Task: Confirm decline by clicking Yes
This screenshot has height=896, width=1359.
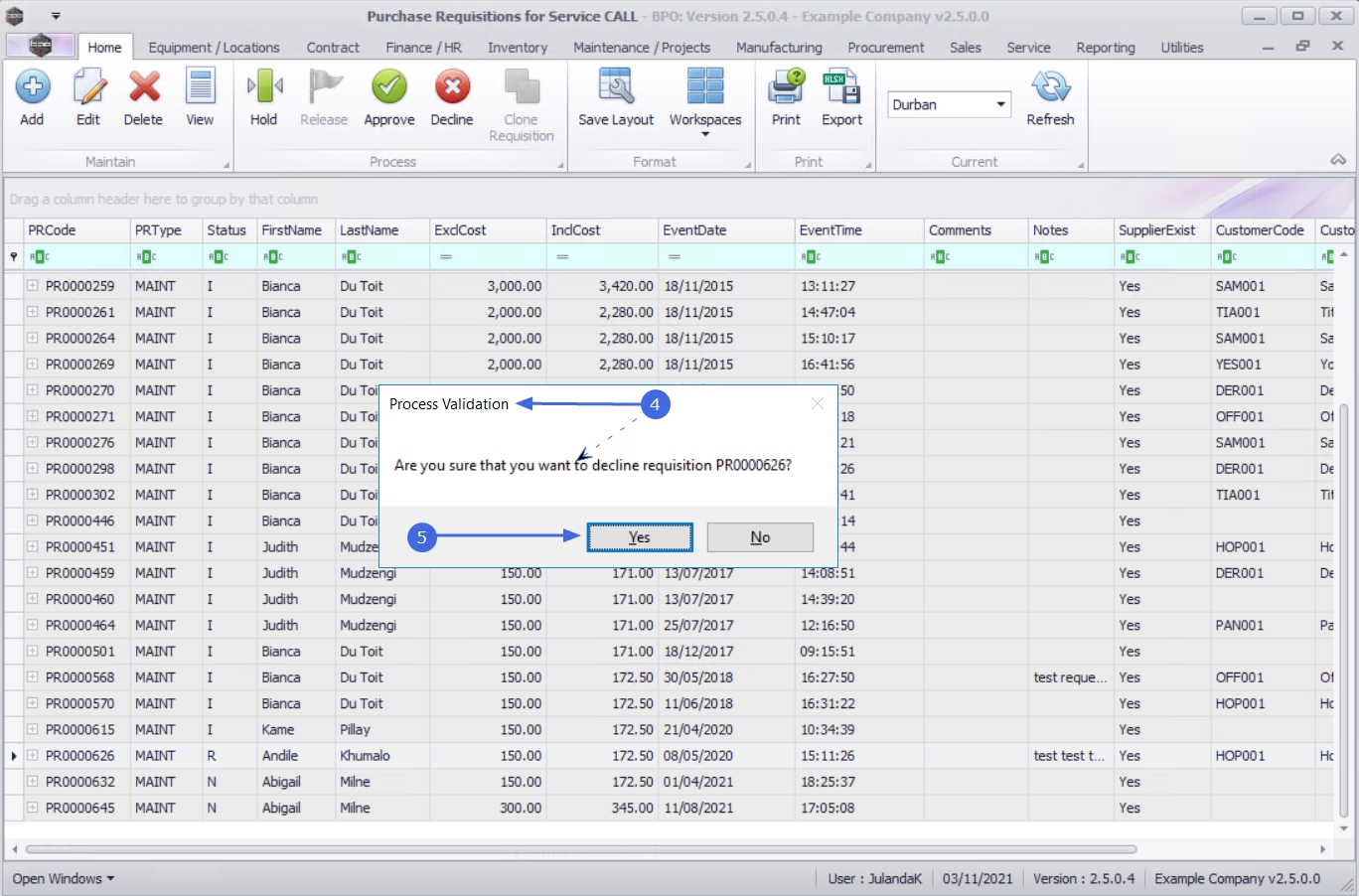Action: tap(640, 537)
